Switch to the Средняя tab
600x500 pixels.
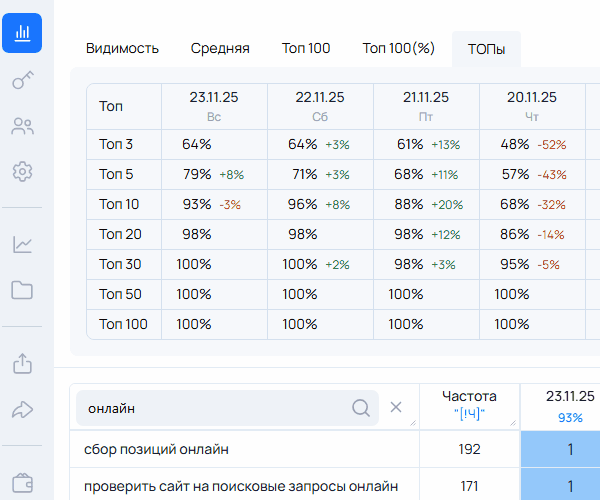pyautogui.click(x=220, y=48)
